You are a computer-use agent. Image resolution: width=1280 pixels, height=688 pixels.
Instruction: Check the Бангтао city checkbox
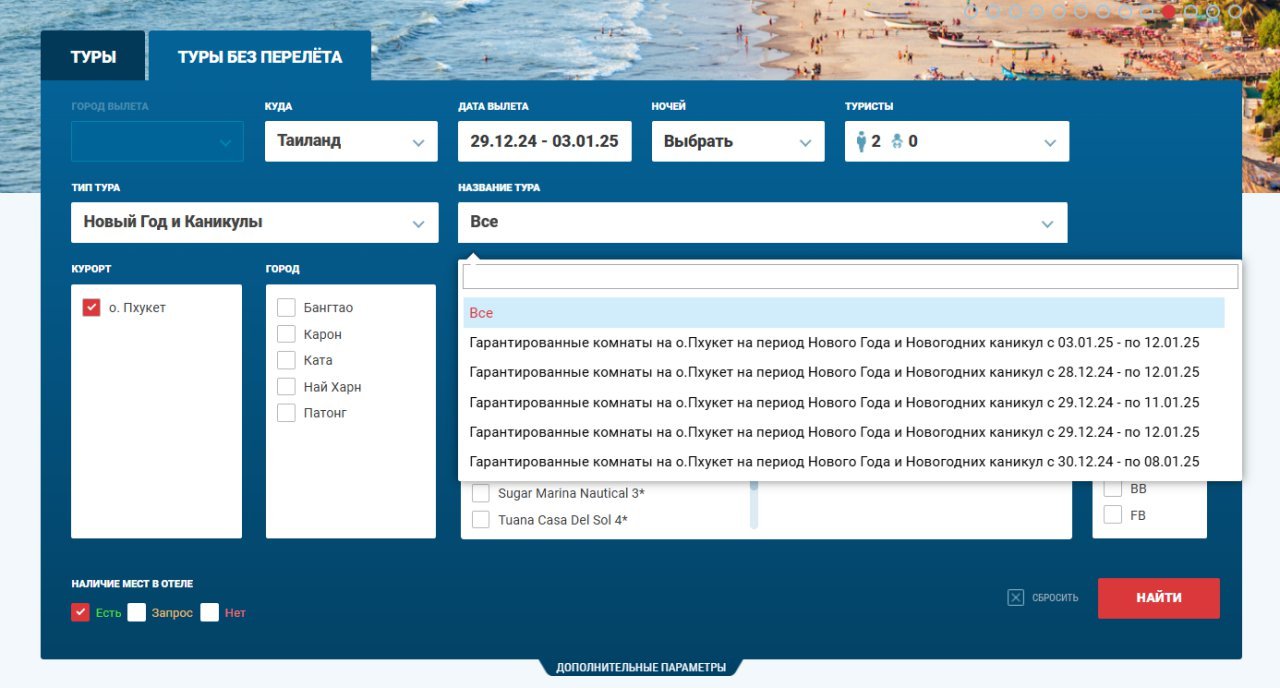tap(286, 308)
